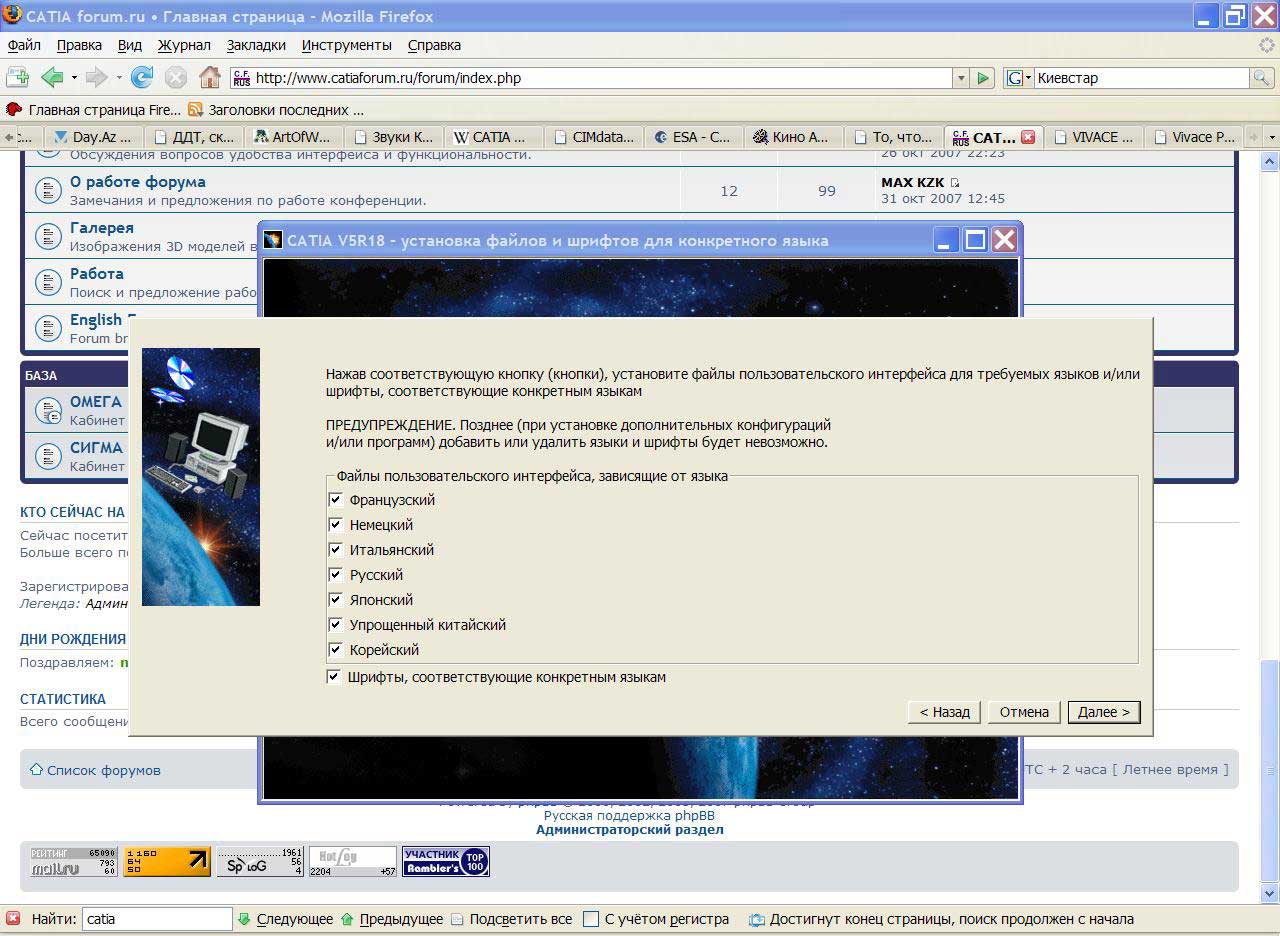
Task: Close the active CAT... tab with red X
Action: (1027, 137)
